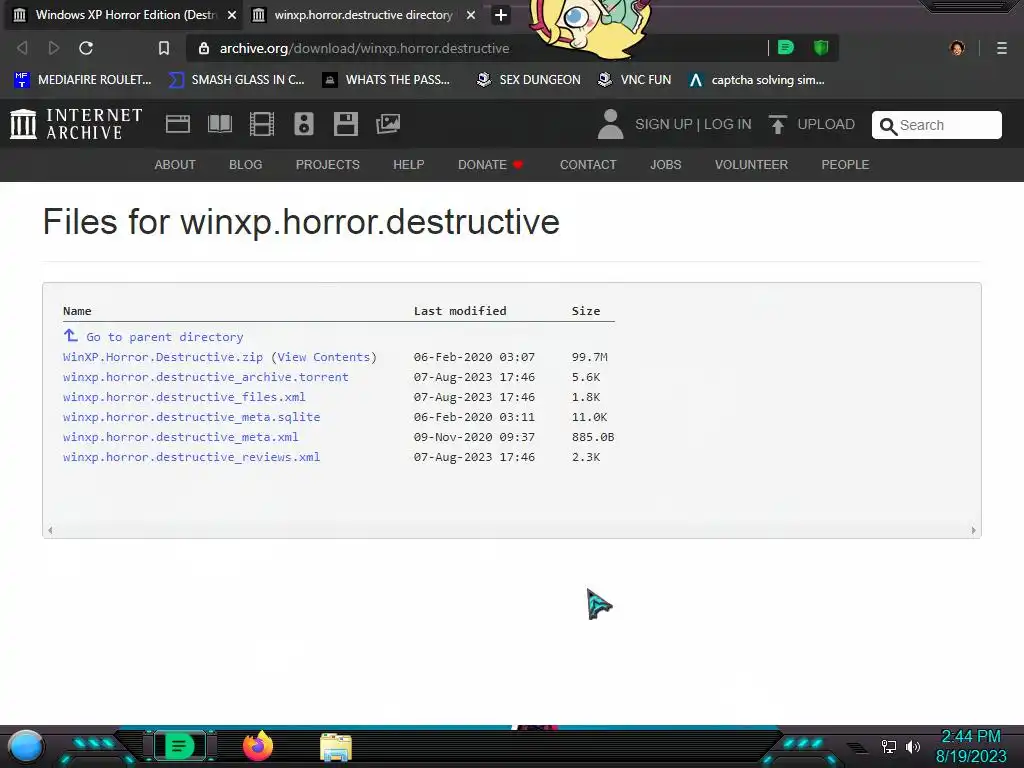Screen dimensions: 1024x768
Task: Bookmark this page with the bookmark icon
Action: pyautogui.click(x=164, y=48)
